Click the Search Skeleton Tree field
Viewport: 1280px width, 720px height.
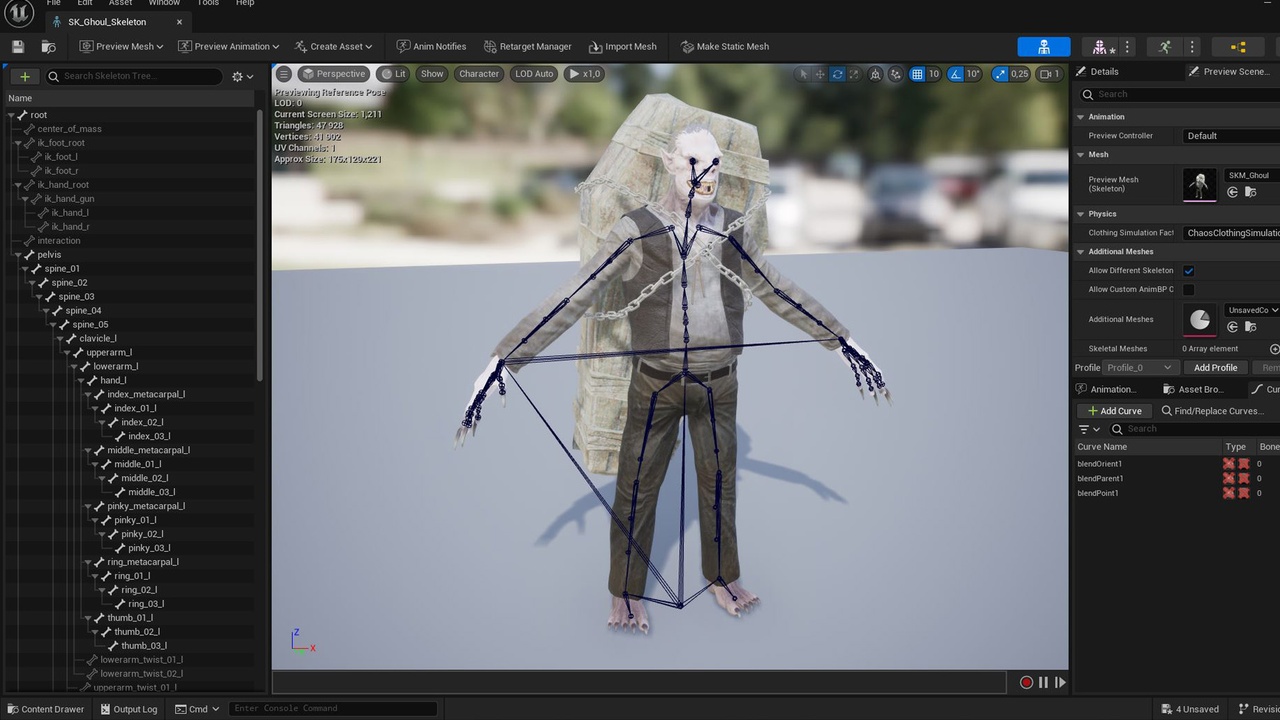135,76
